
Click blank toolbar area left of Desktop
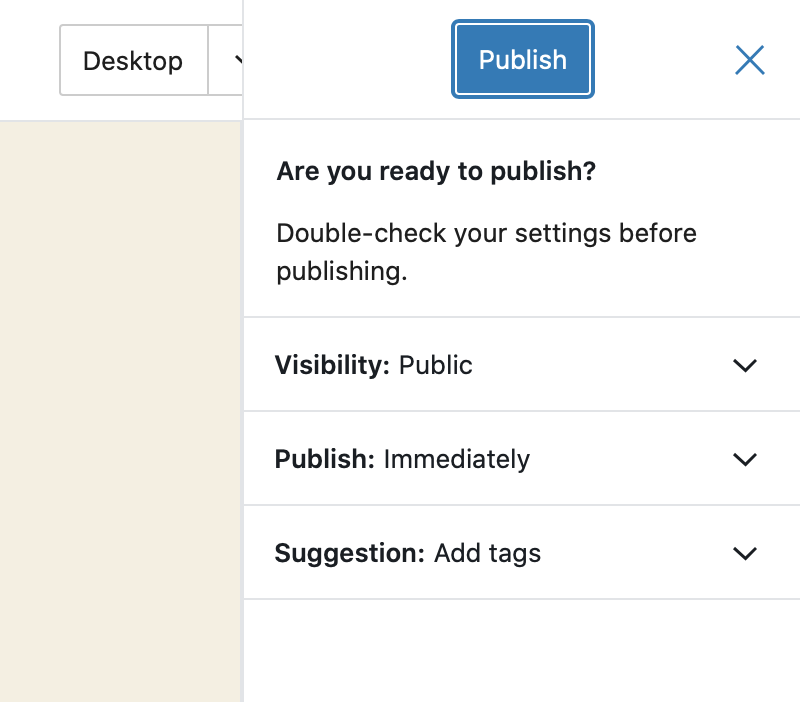tap(30, 60)
